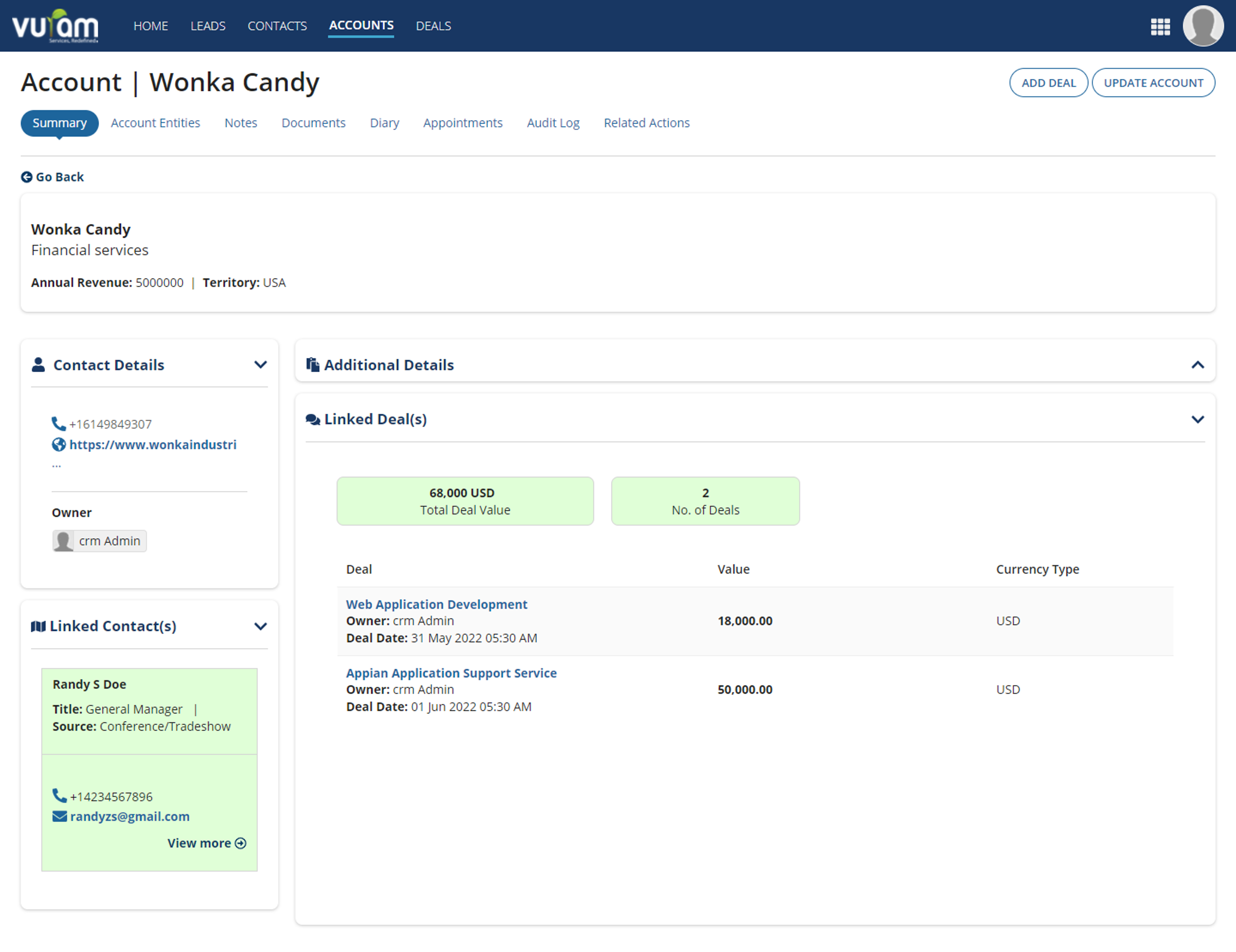1236x952 pixels.
Task: Open the Audit Log tab
Action: point(553,123)
